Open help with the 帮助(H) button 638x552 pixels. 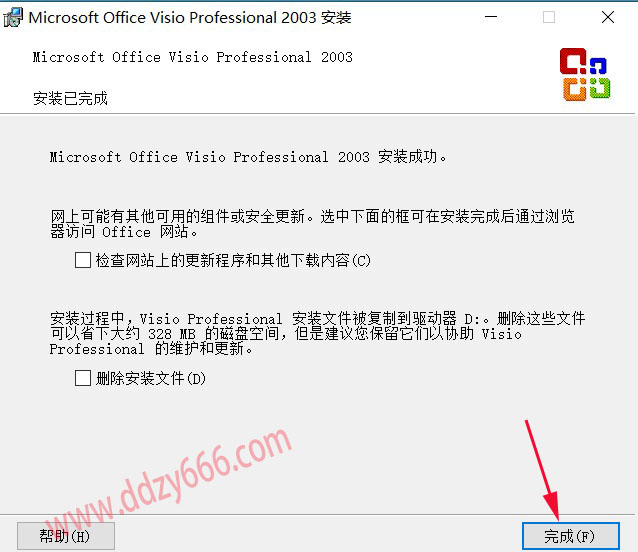click(x=66, y=536)
